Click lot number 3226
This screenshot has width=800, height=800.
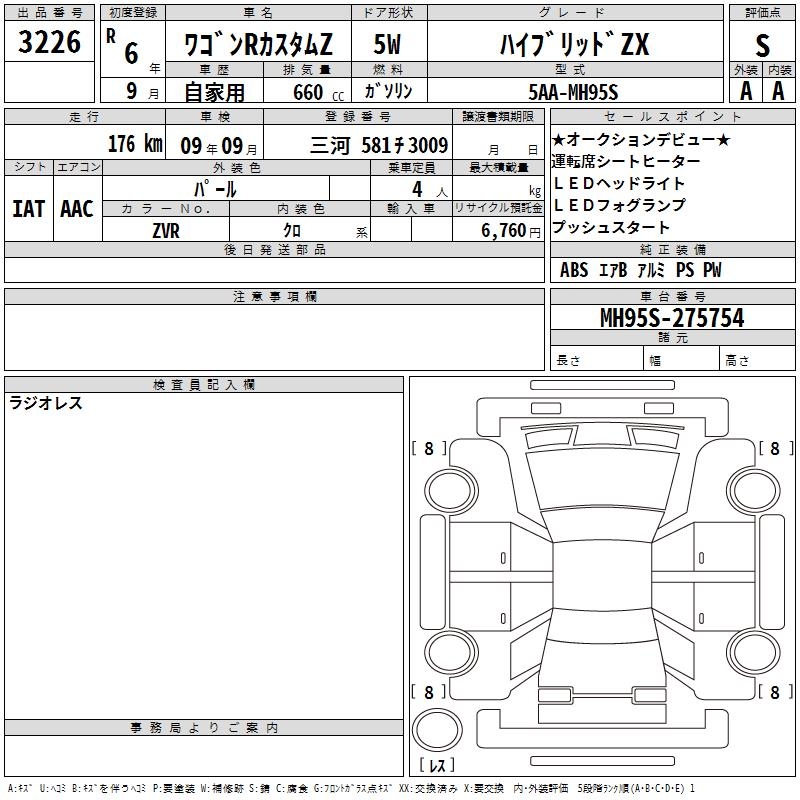50,42
